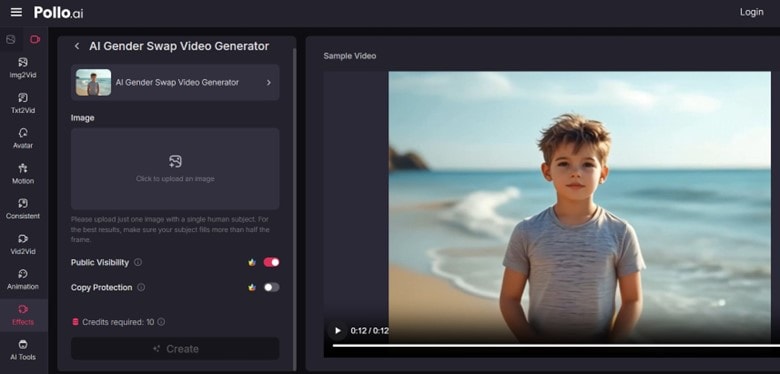Click the sample video progress bar
Viewport: 780px width, 374px height.
(x=556, y=345)
